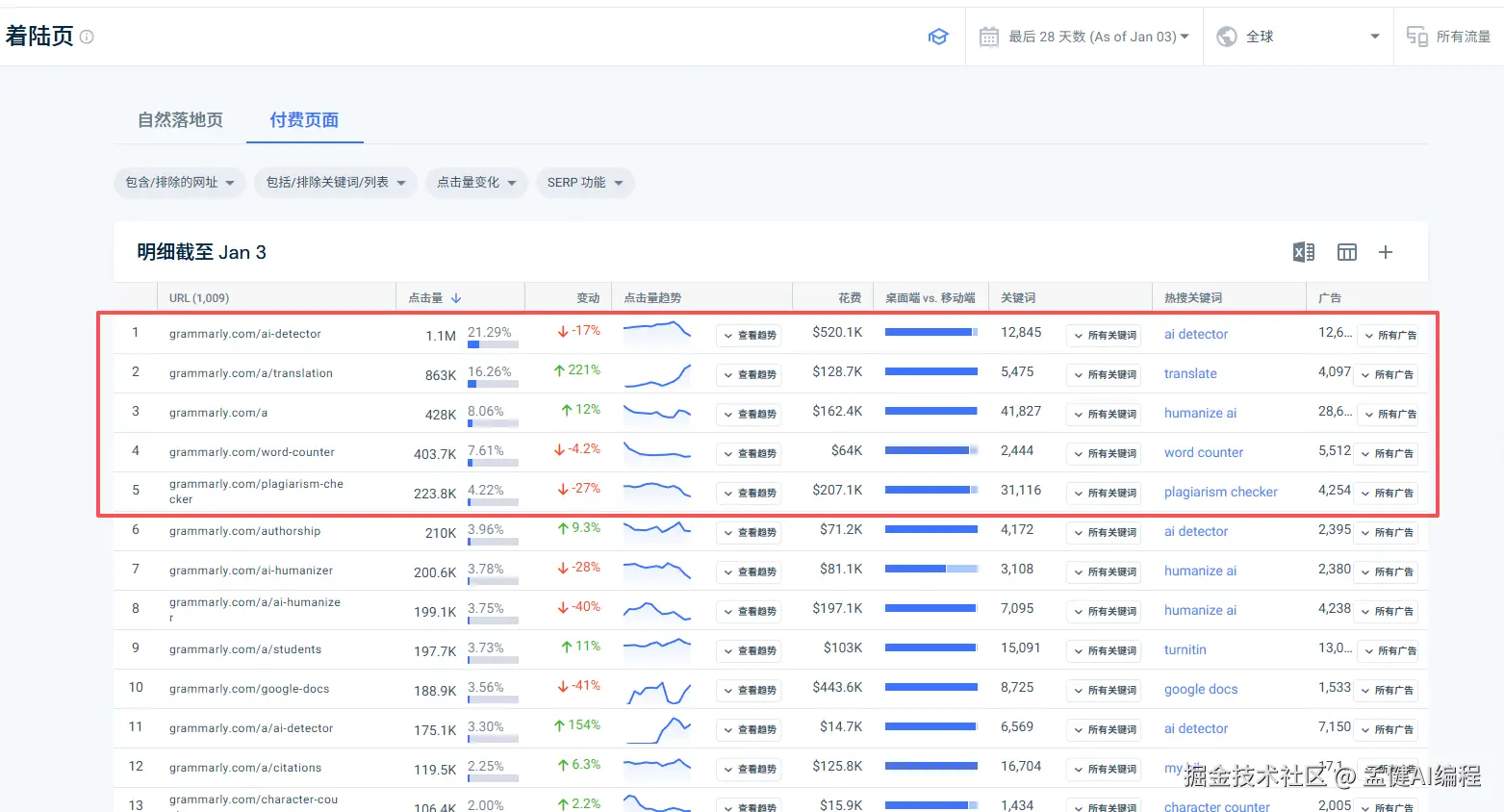Expand 所有广告 for grammarly.com/google-docs row
The width and height of the screenshot is (1504, 812).
click(x=1387, y=690)
